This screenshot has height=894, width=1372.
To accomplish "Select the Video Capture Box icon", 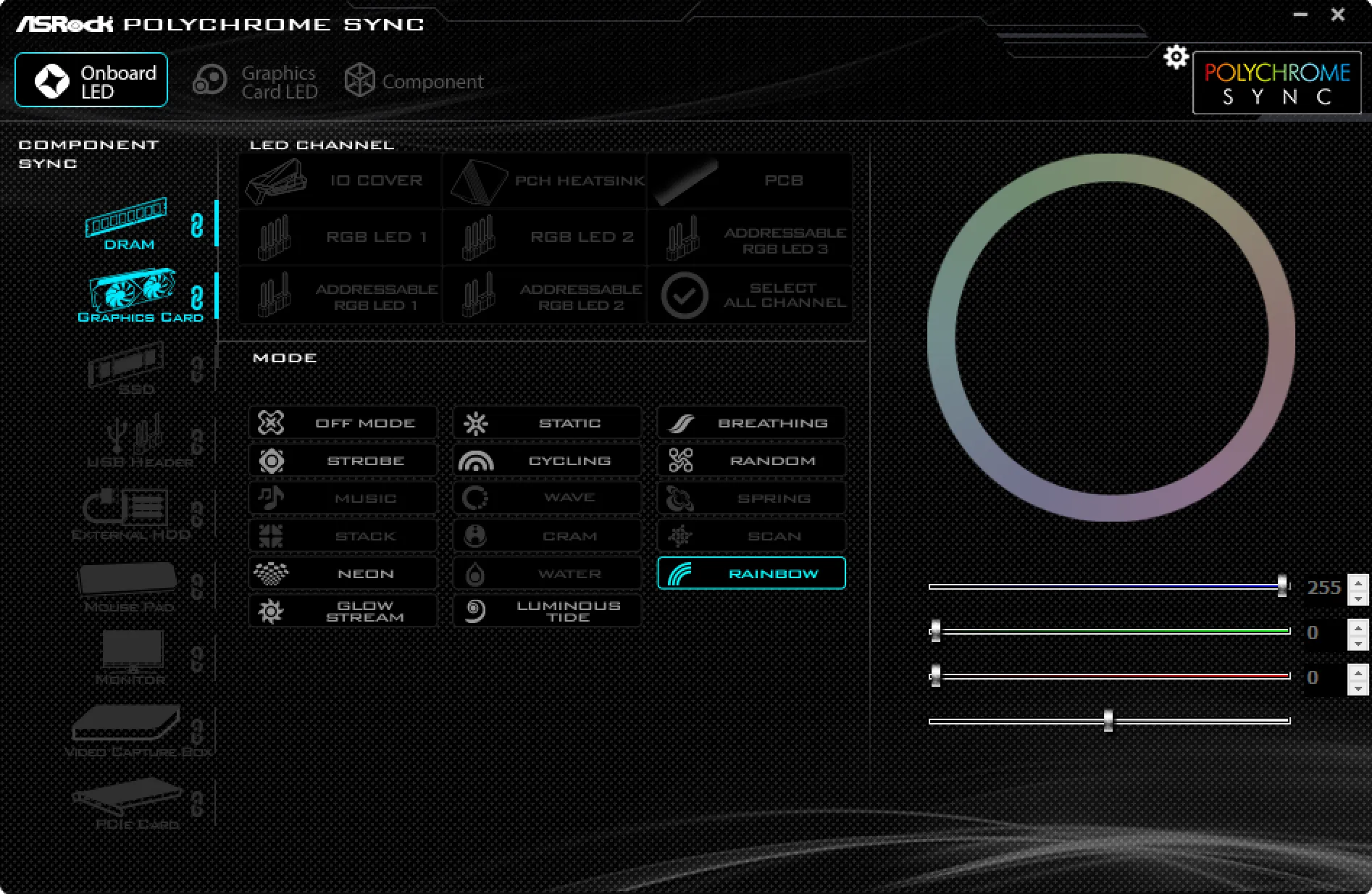I will click(x=127, y=723).
